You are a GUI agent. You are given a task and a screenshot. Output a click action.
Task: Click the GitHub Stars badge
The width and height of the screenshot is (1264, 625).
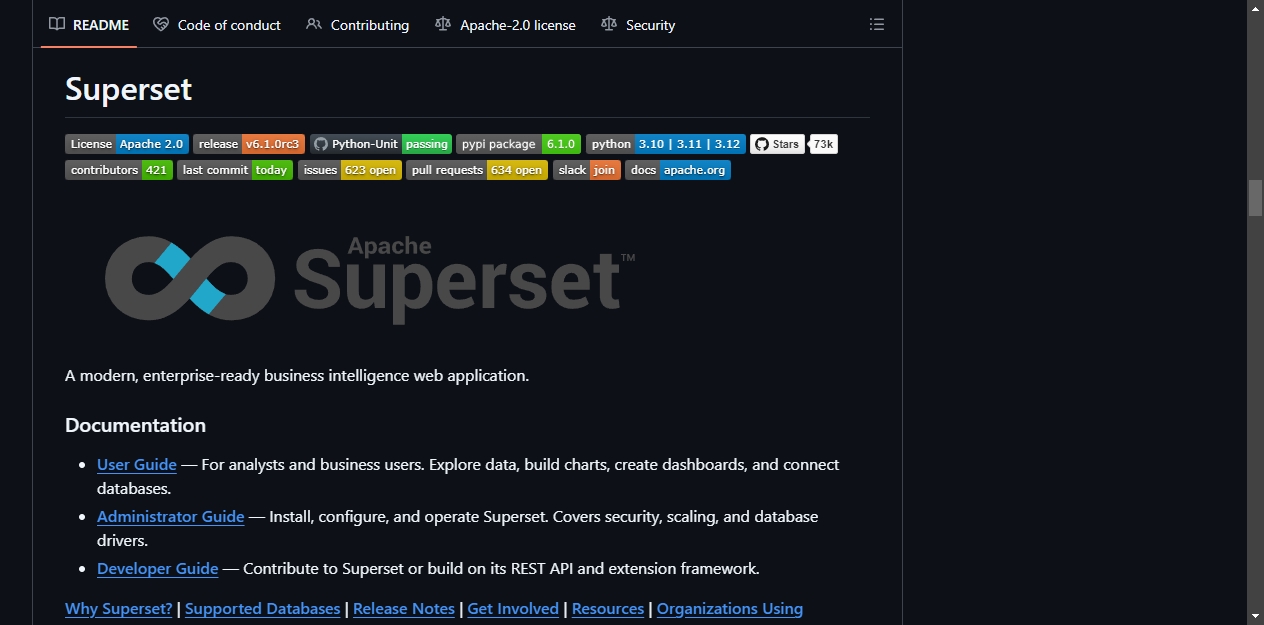tap(777, 144)
